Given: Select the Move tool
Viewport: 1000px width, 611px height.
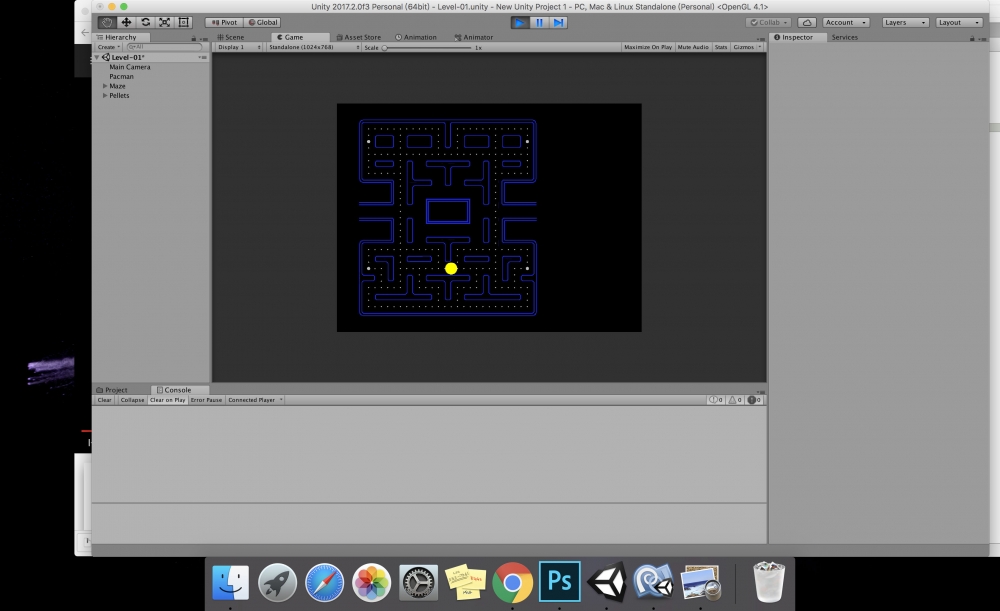Looking at the screenshot, I should click(126, 22).
